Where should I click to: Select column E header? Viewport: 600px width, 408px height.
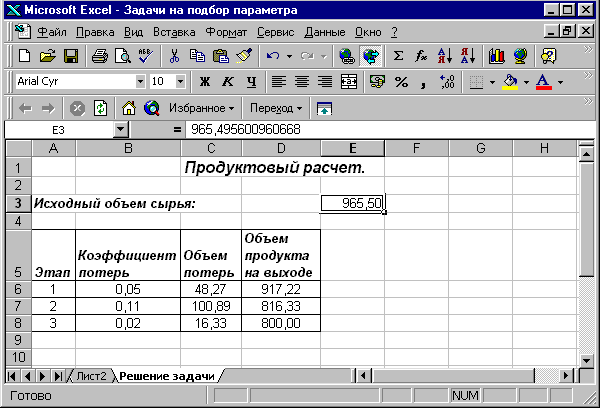pyautogui.click(x=352, y=148)
